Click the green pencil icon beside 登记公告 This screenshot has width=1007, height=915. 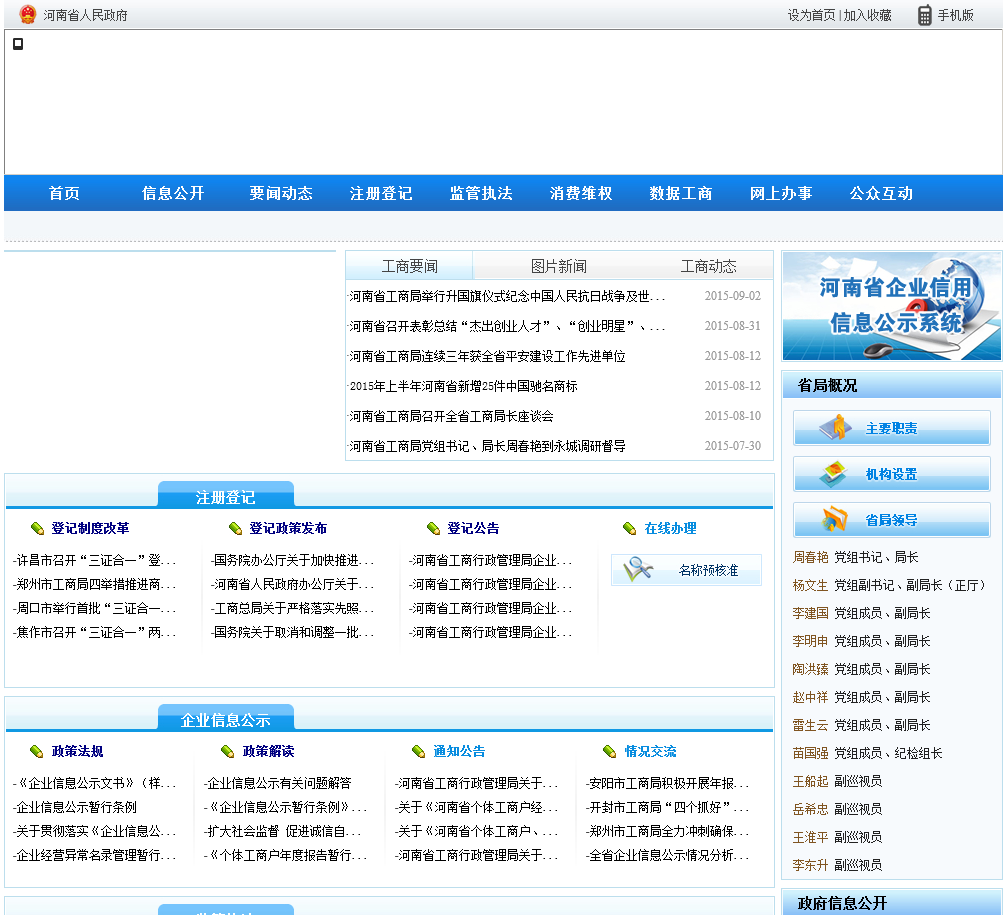[433, 528]
